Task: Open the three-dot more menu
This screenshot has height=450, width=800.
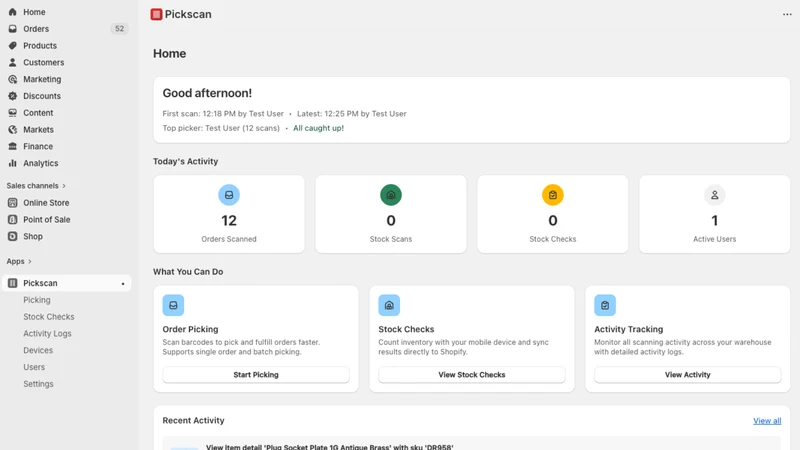Action: [787, 14]
